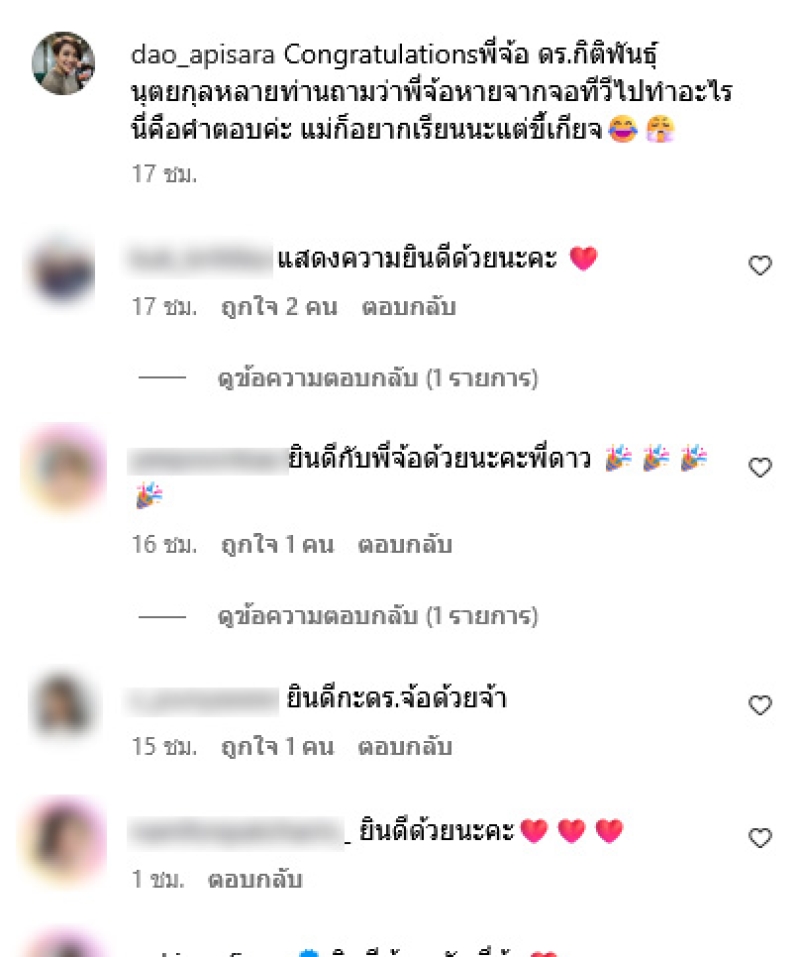Expand replies under the first comment
This screenshot has height=957, width=800.
tap(378, 378)
